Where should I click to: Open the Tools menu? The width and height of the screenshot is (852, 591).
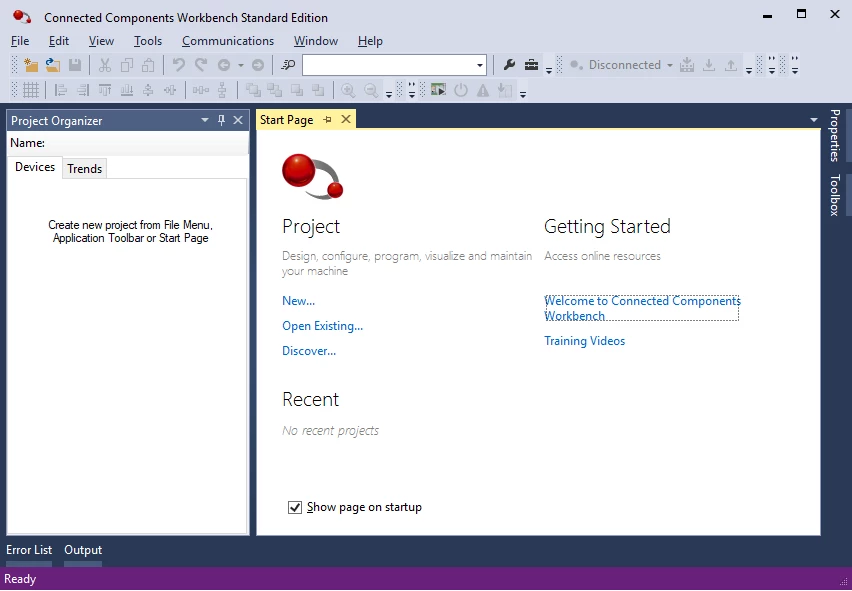[148, 41]
